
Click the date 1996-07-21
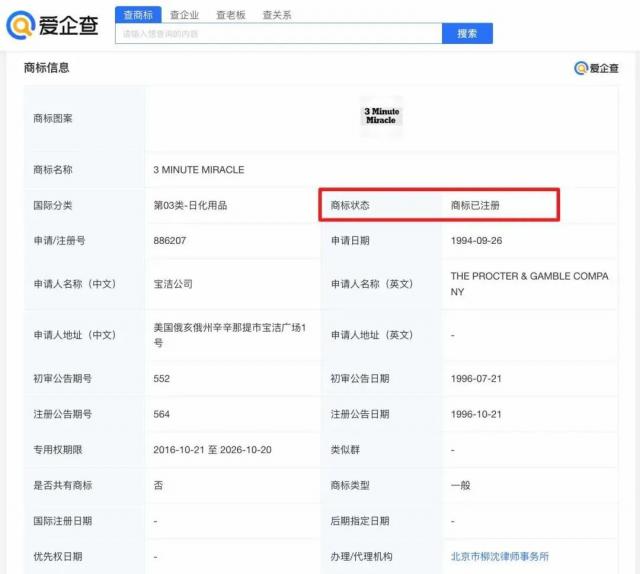coord(476,378)
